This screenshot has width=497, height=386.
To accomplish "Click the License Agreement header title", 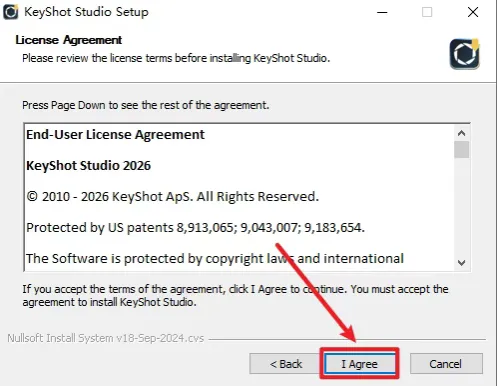I will (x=69, y=40).
